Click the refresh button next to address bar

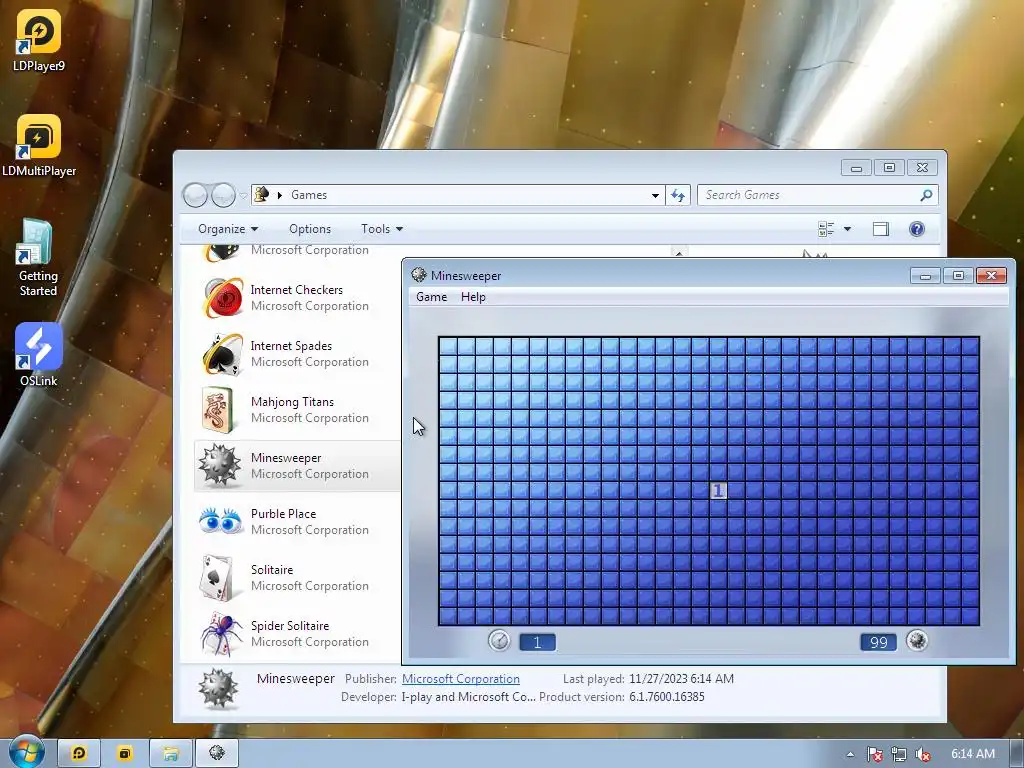[678, 195]
